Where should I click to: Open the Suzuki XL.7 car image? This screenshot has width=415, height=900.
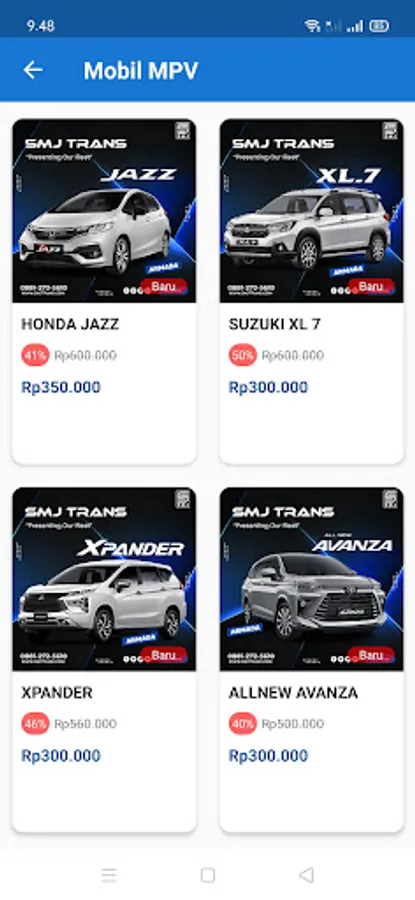point(312,211)
